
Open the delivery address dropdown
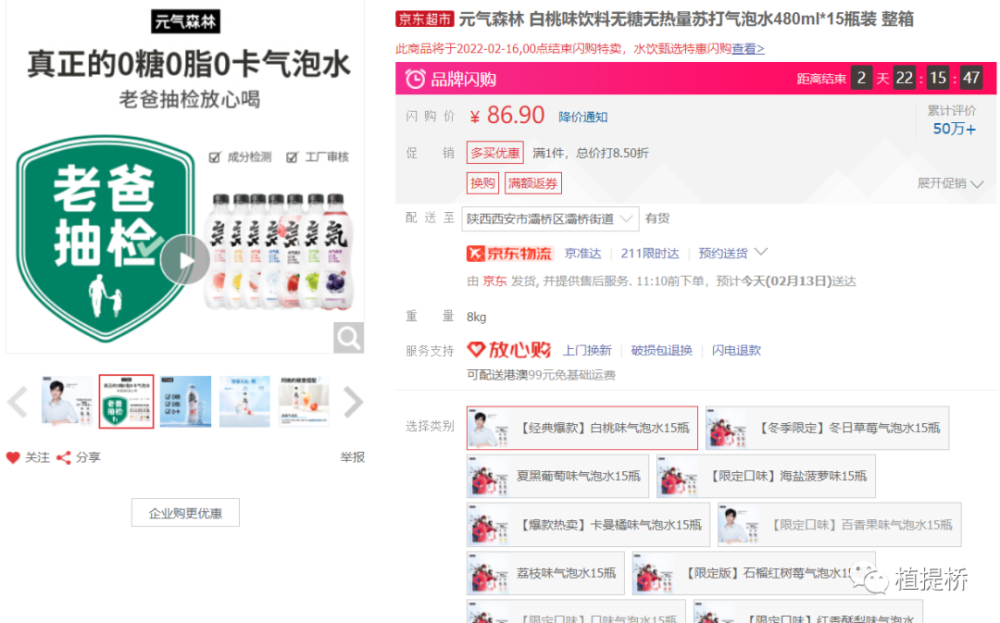pyautogui.click(x=550, y=219)
